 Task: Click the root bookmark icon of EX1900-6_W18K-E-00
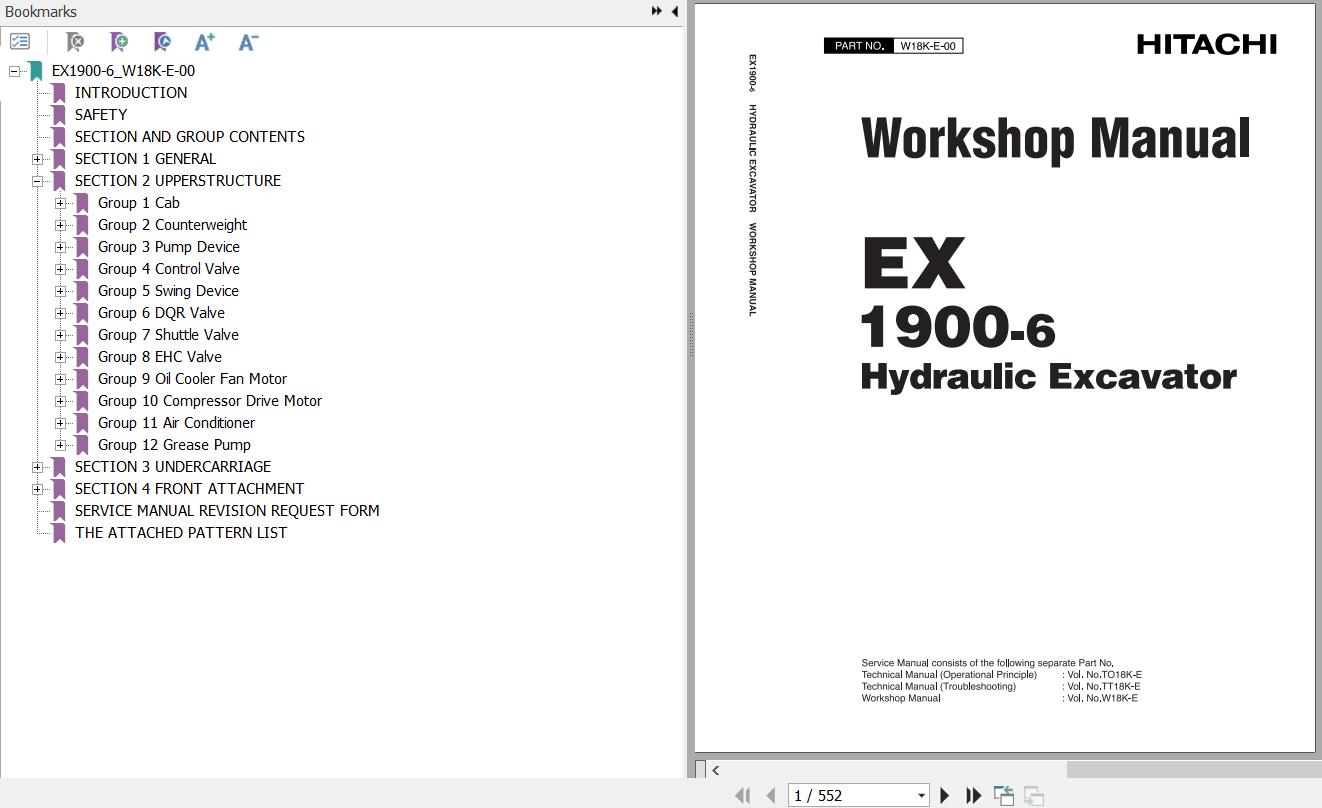[x=36, y=71]
